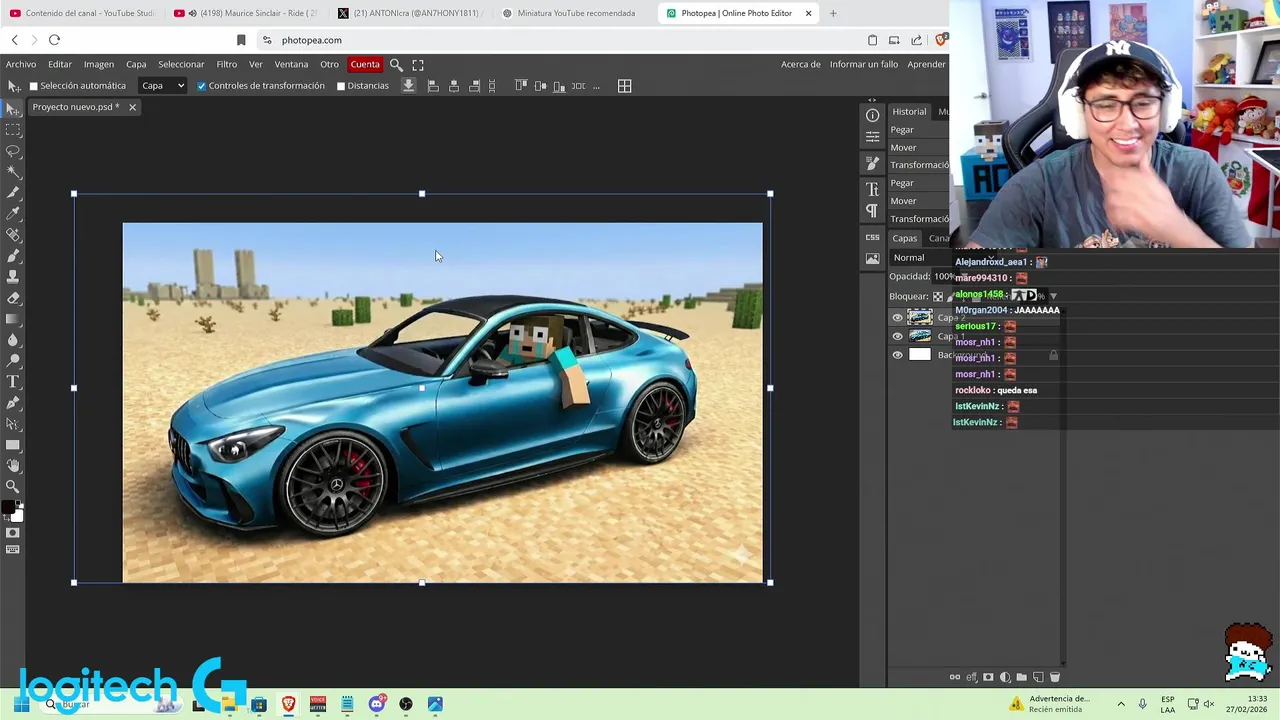
Task: Select the Lasso tool
Action: [13, 150]
